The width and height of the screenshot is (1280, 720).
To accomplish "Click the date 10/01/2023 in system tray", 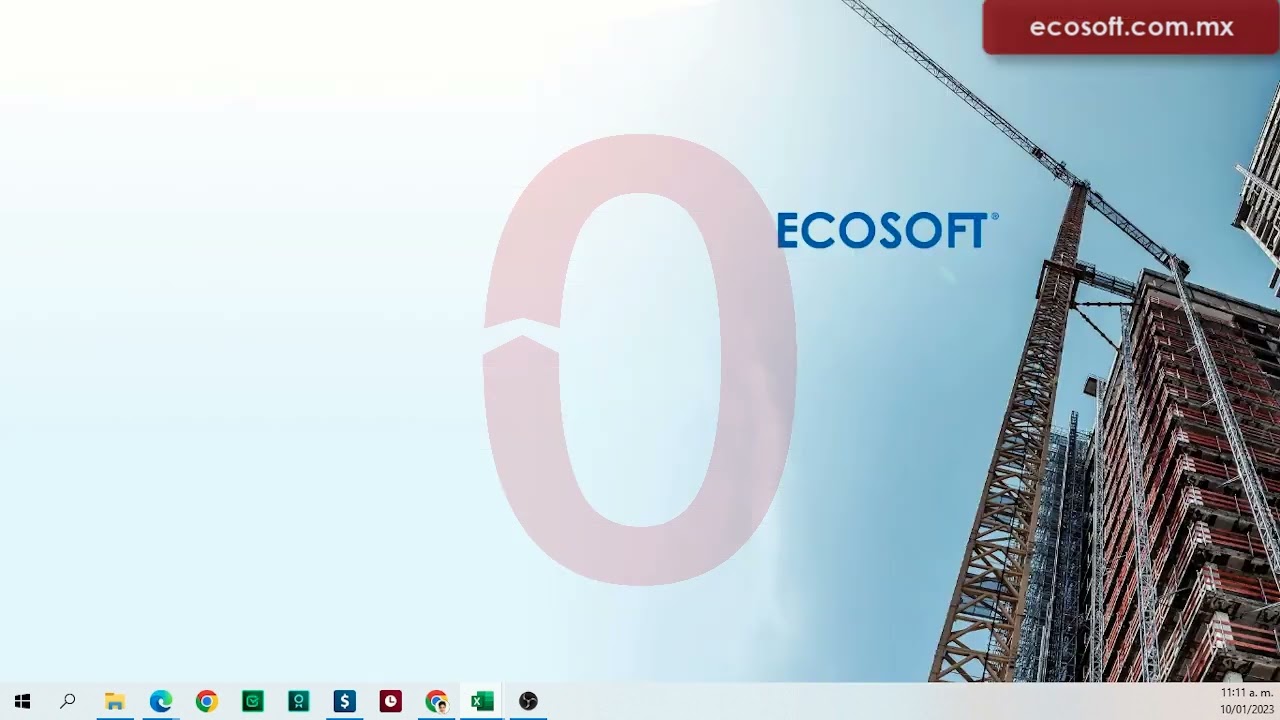I will click(1246, 710).
